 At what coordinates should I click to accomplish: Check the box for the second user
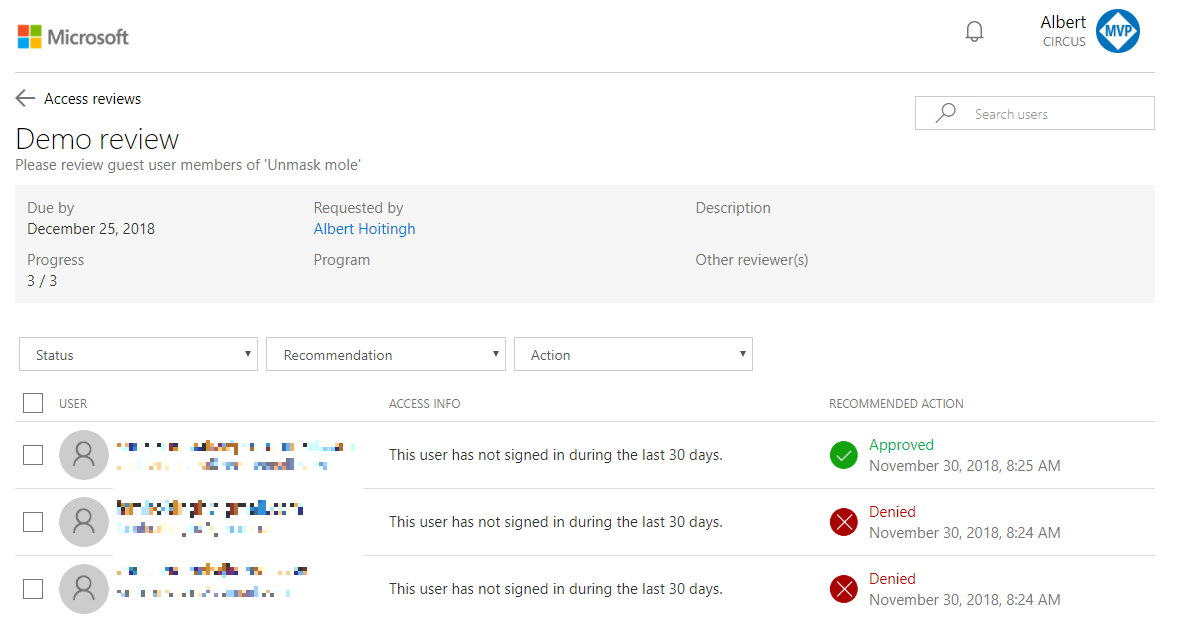[33, 522]
